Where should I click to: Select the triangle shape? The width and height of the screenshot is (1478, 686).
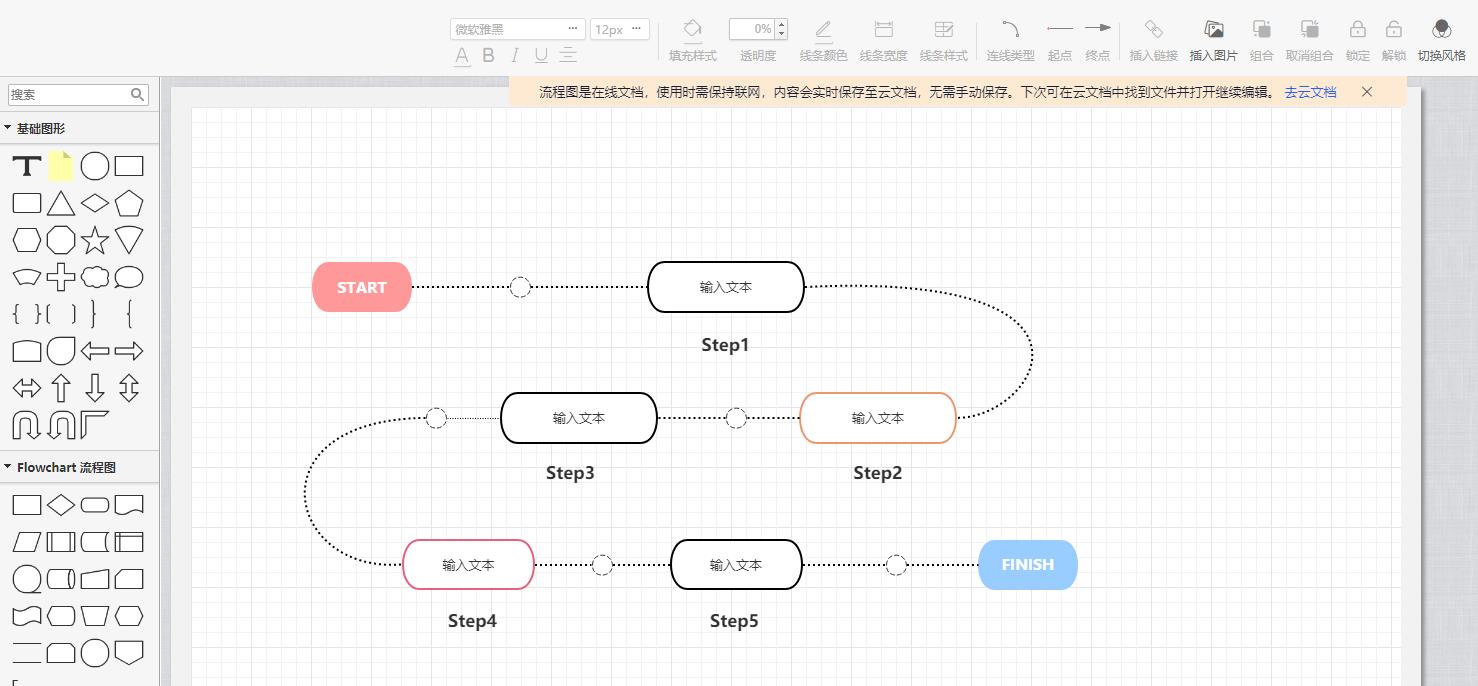point(61,203)
